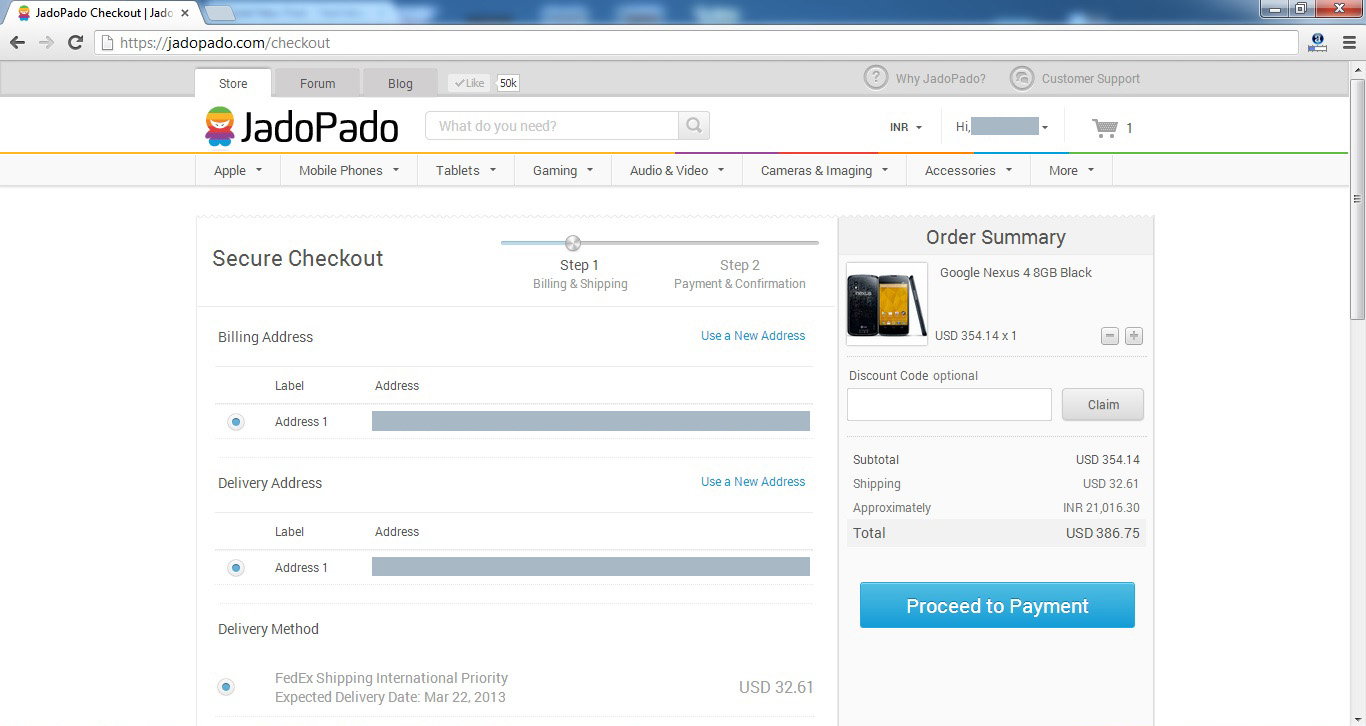Switch to the Forum tab
Viewport: 1366px width, 726px height.
(317, 83)
